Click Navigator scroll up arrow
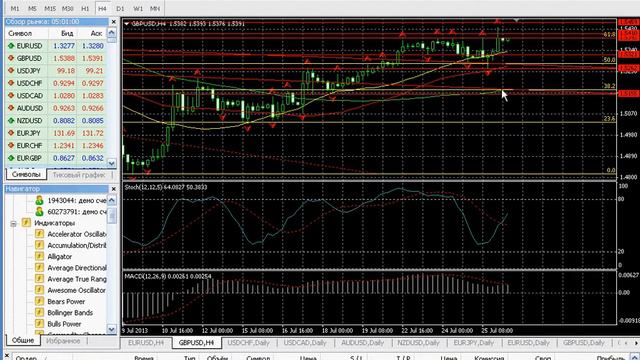This screenshot has width=640, height=360. pyautogui.click(x=111, y=200)
